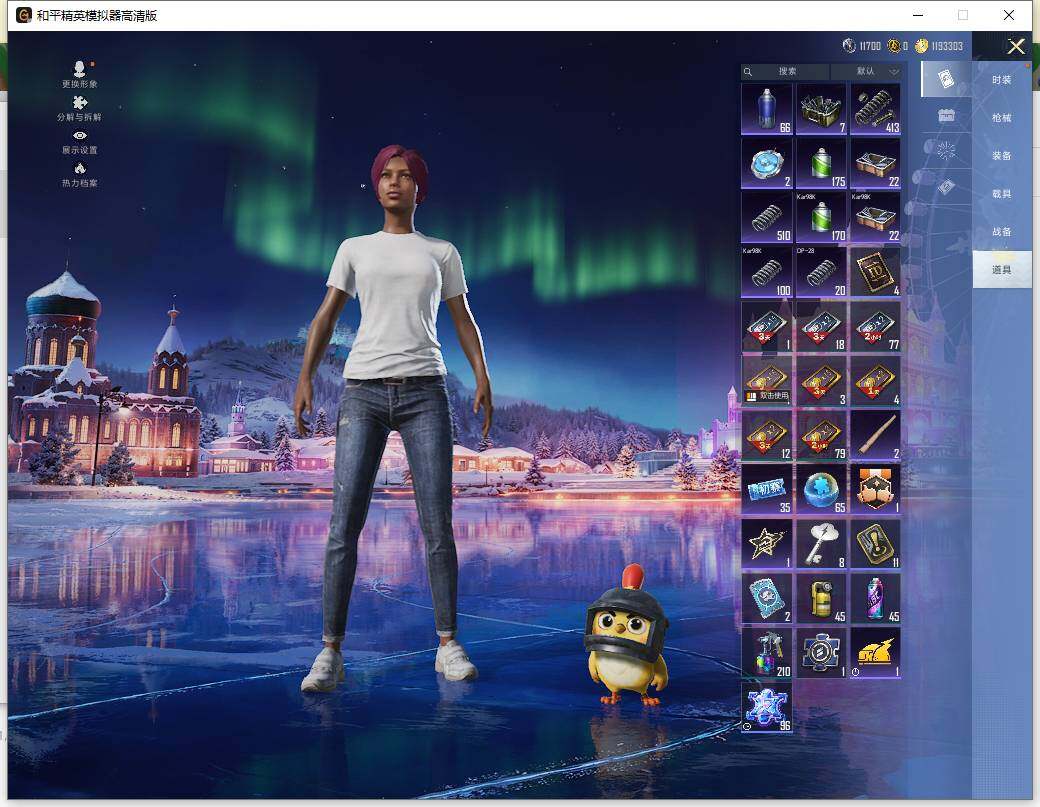Open the 更换形象 change appearance option
The image size is (1040, 807).
(x=80, y=74)
